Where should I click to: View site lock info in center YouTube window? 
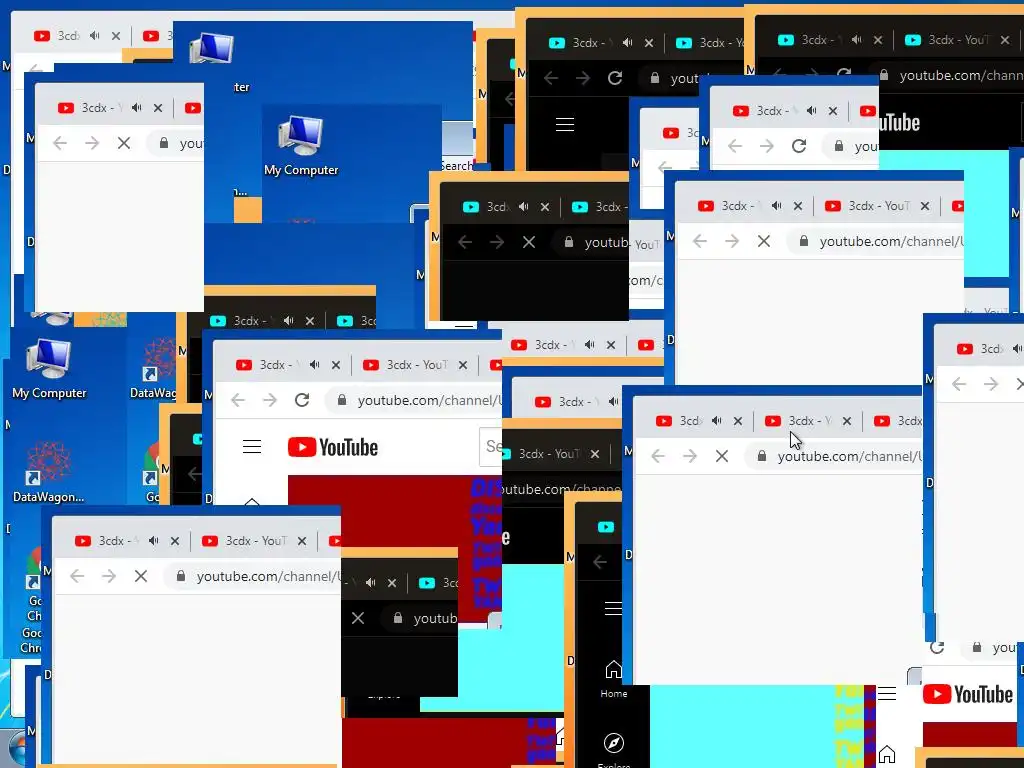341,400
